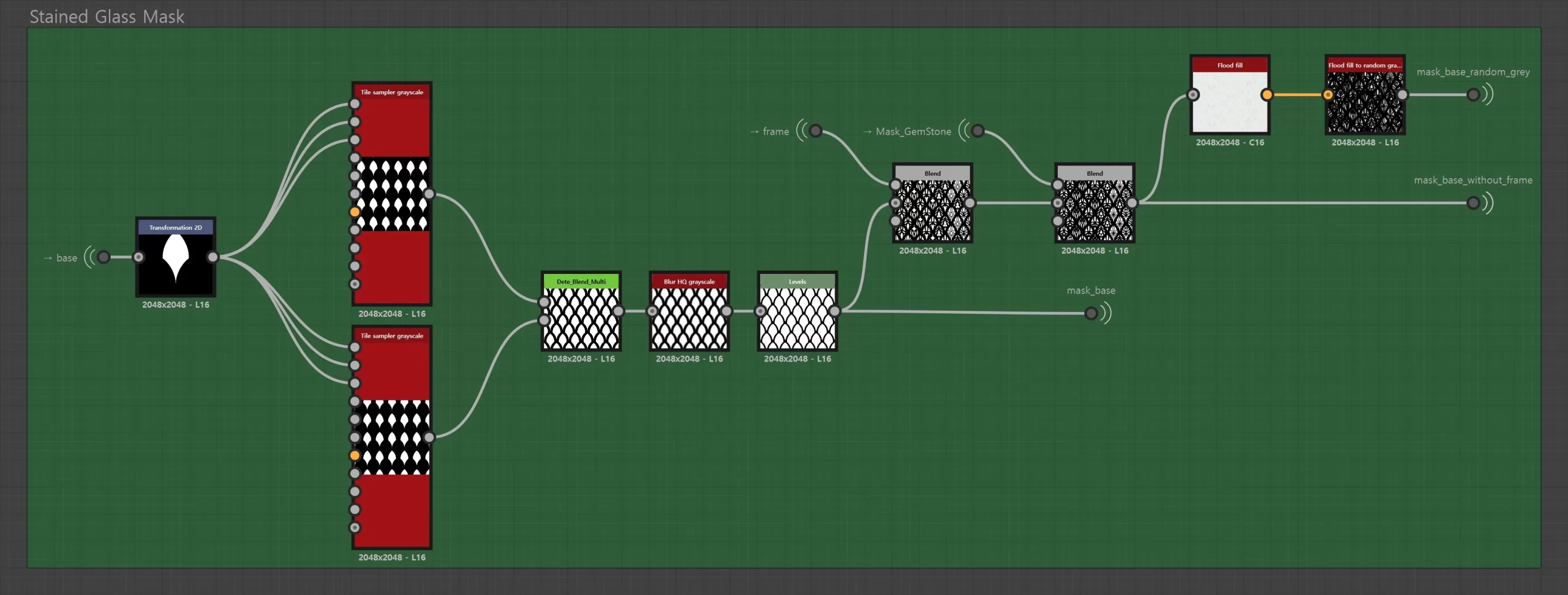Screen dimensions: 1568x595
Task: Click the Blur HQ grayscale input pin
Action: [x=652, y=311]
